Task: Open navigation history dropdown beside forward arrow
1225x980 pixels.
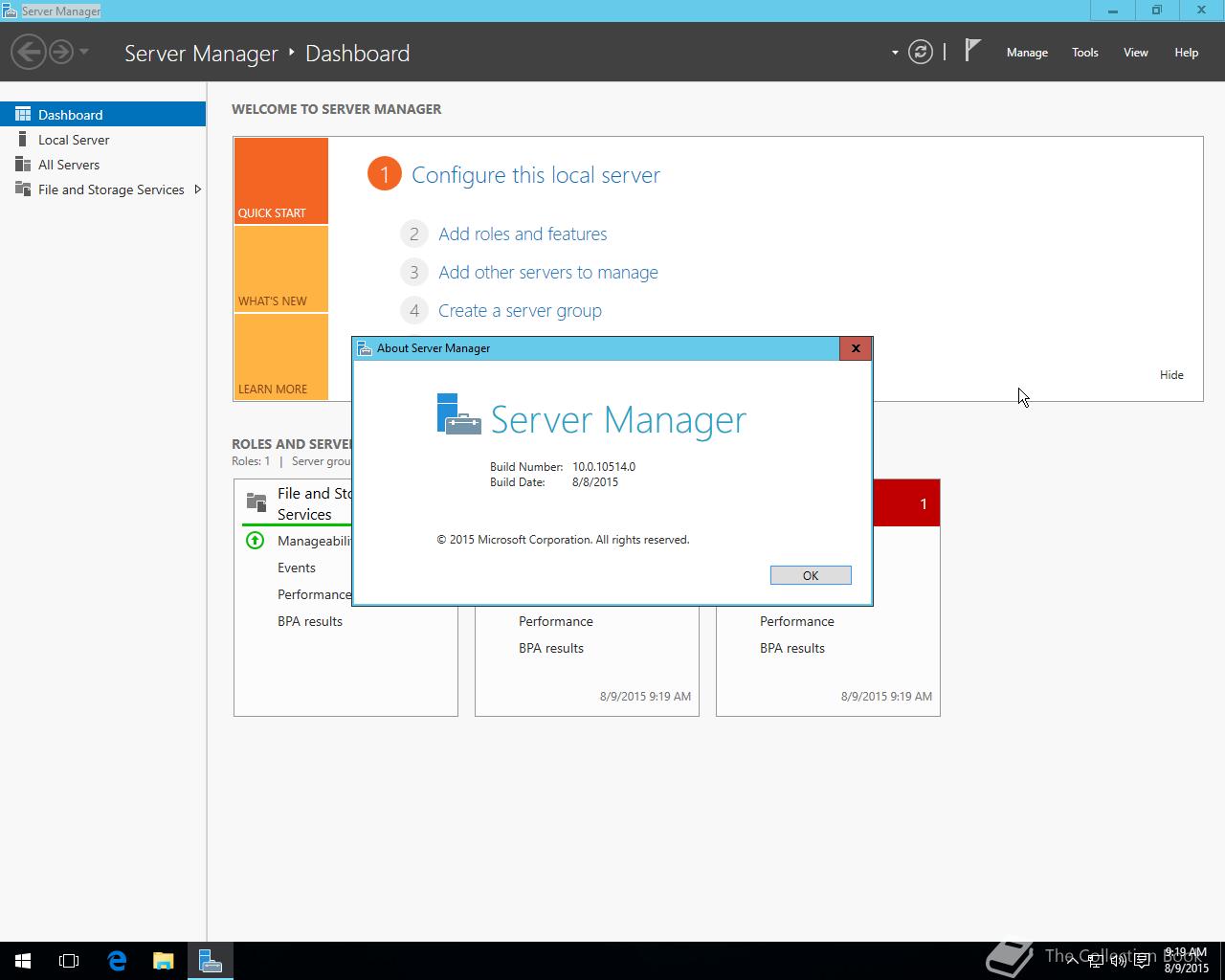Action: [x=84, y=52]
